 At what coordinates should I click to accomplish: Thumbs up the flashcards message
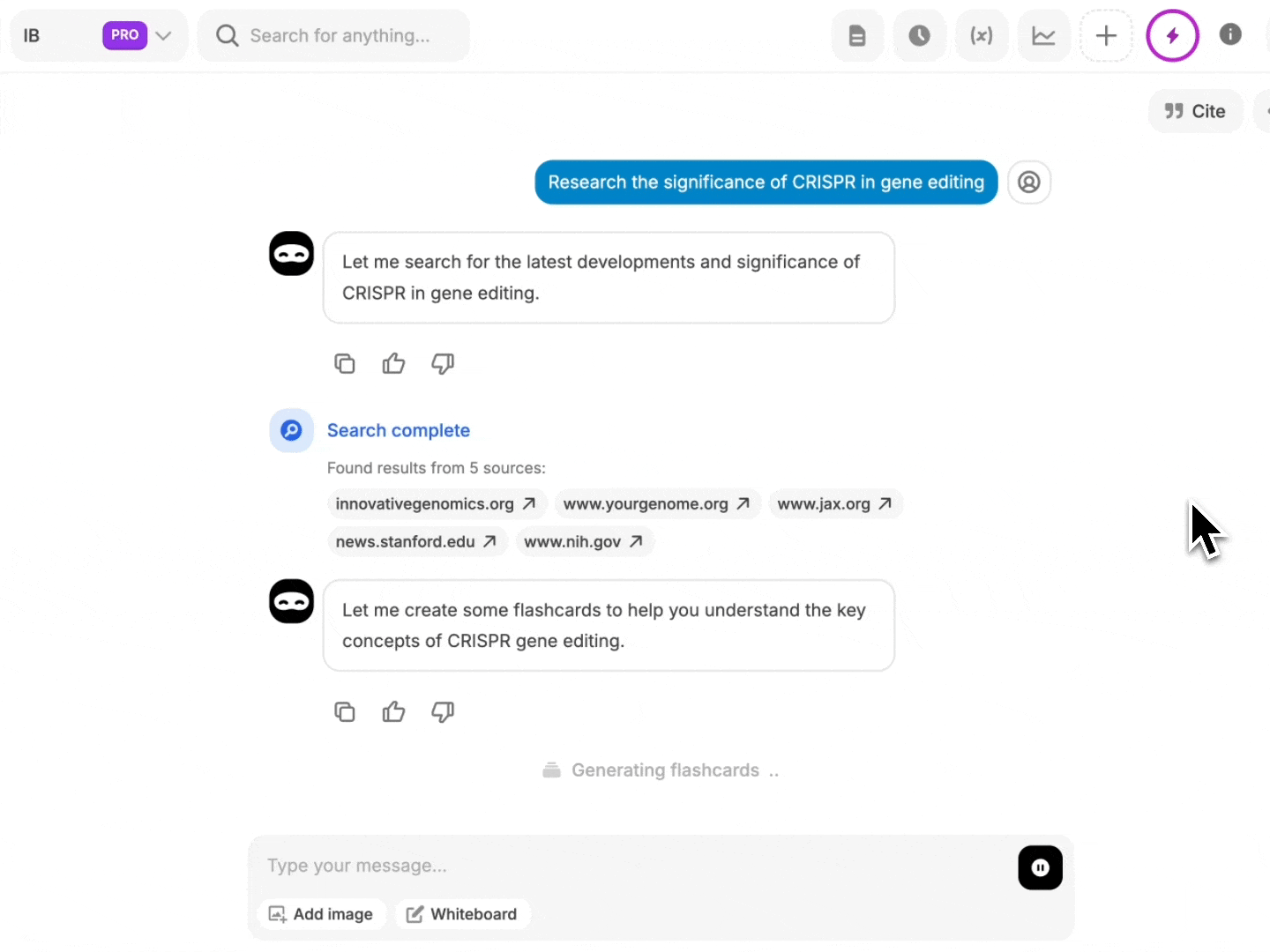click(393, 711)
